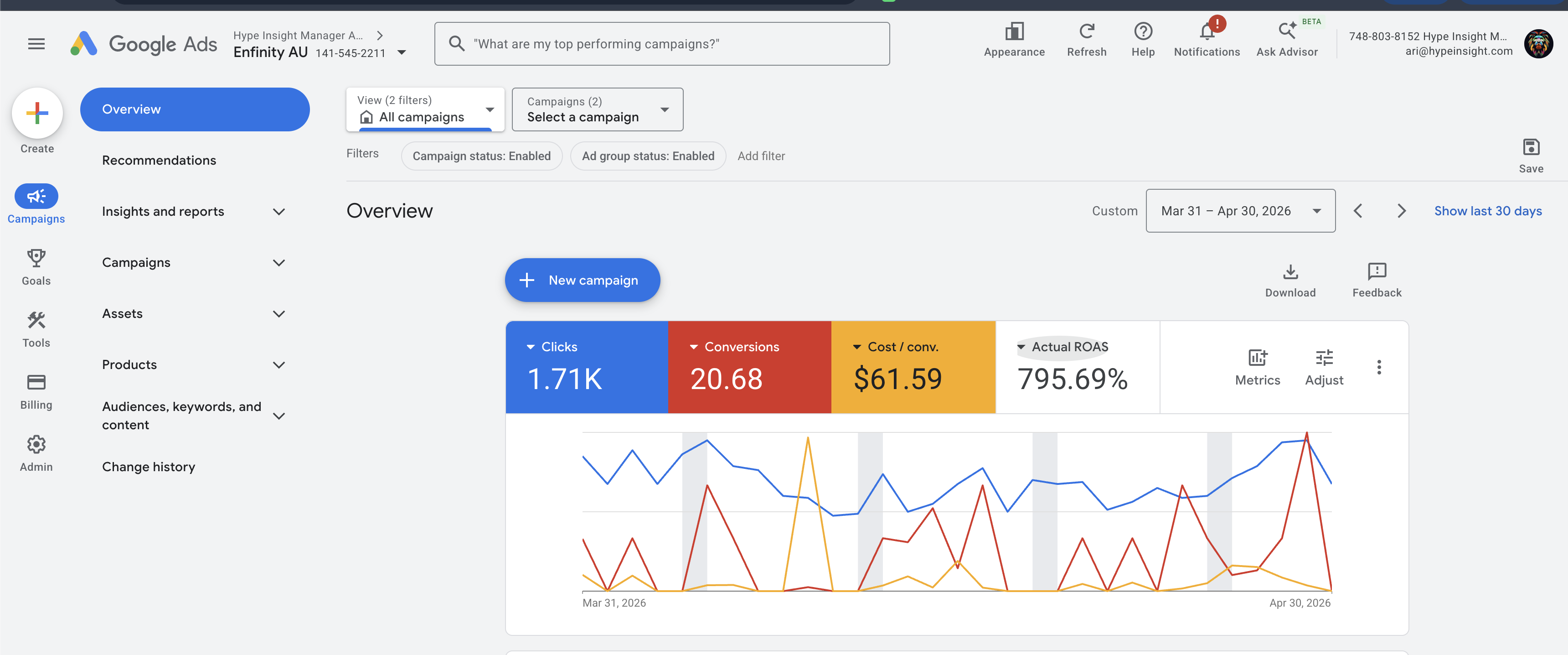This screenshot has width=1568, height=655.
Task: Open Admin gear icon
Action: 36,445
